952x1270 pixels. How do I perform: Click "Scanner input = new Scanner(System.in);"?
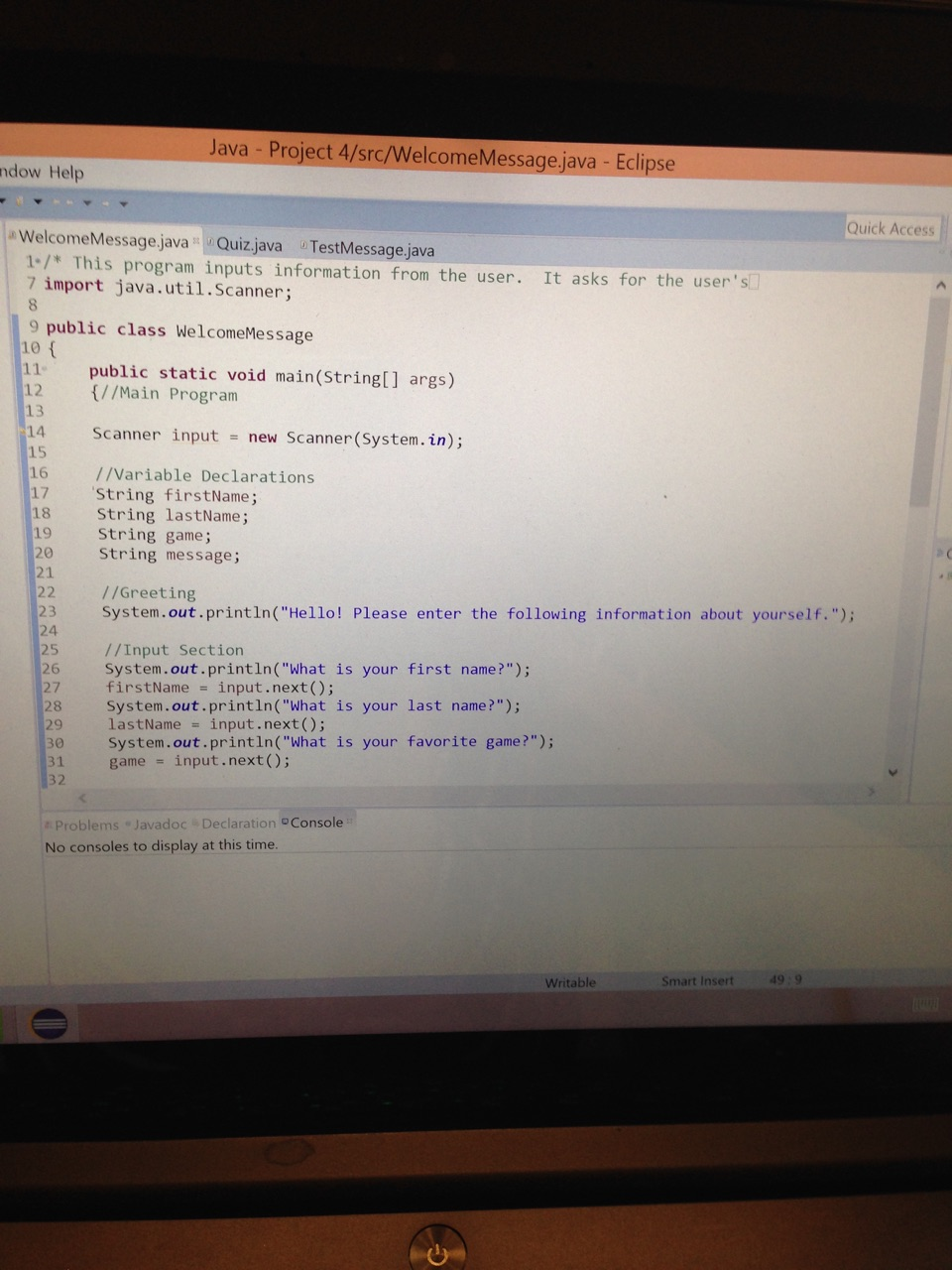pos(278,437)
